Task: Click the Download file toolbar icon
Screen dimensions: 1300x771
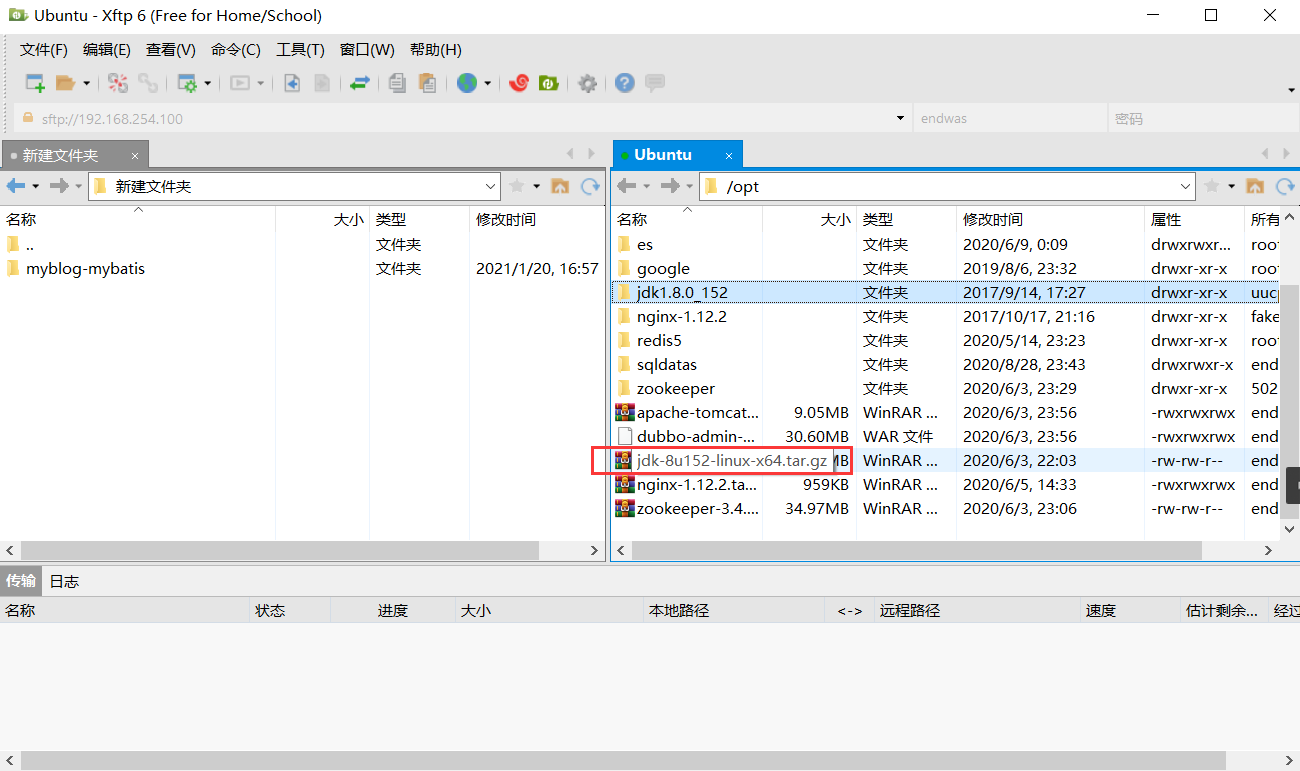Action: pyautogui.click(x=292, y=83)
